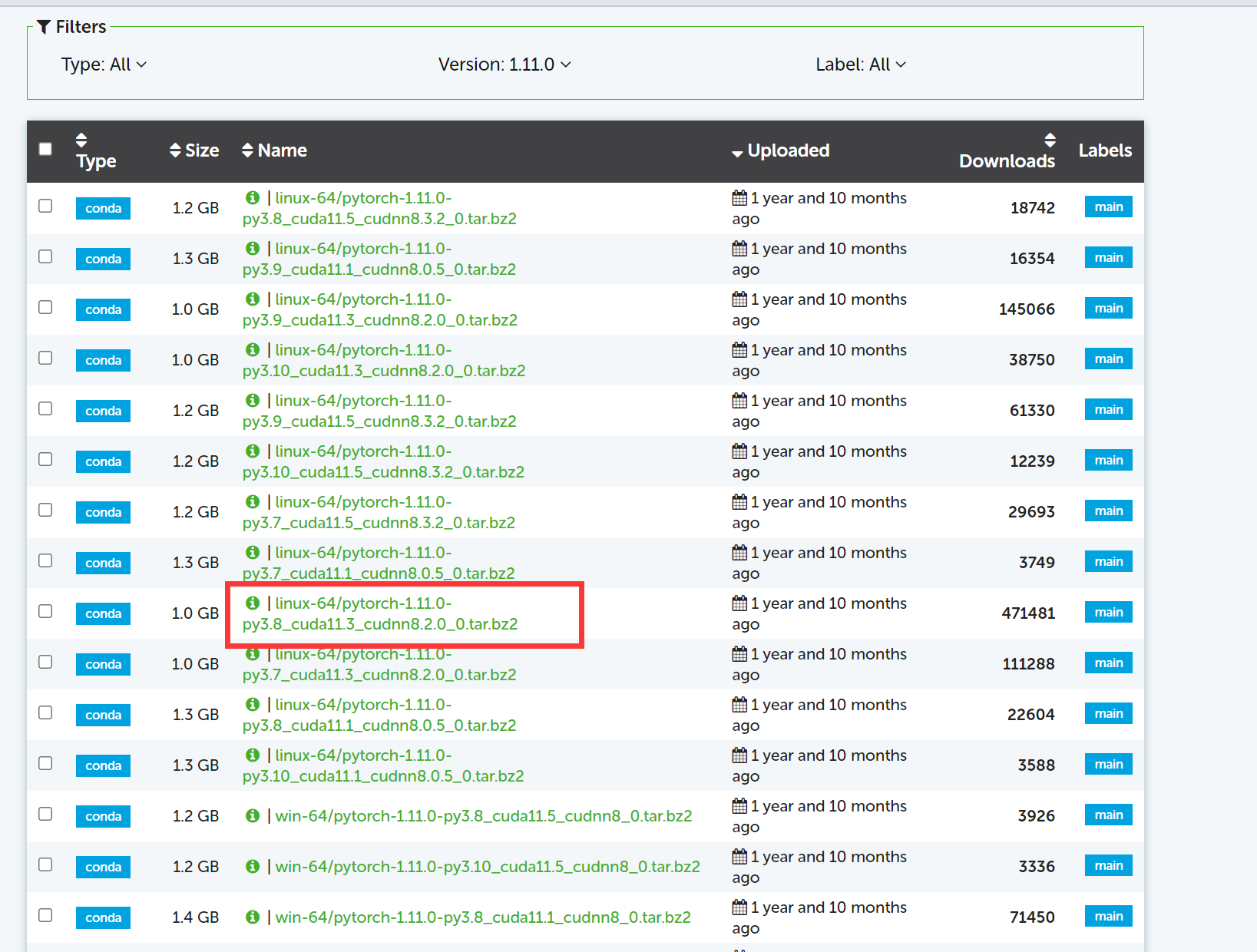This screenshot has width=1257, height=952.
Task: Toggle the select-all checkbox in table header
Action: coord(45,149)
